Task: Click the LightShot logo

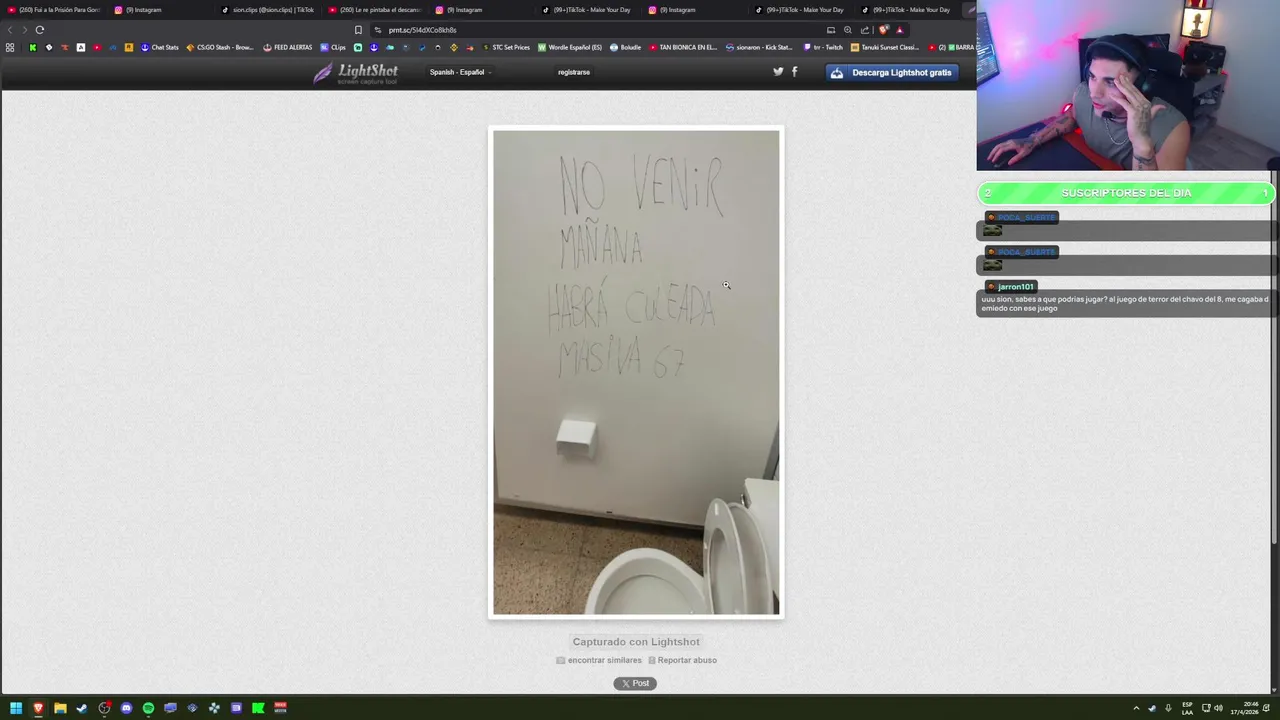Action: click(356, 73)
